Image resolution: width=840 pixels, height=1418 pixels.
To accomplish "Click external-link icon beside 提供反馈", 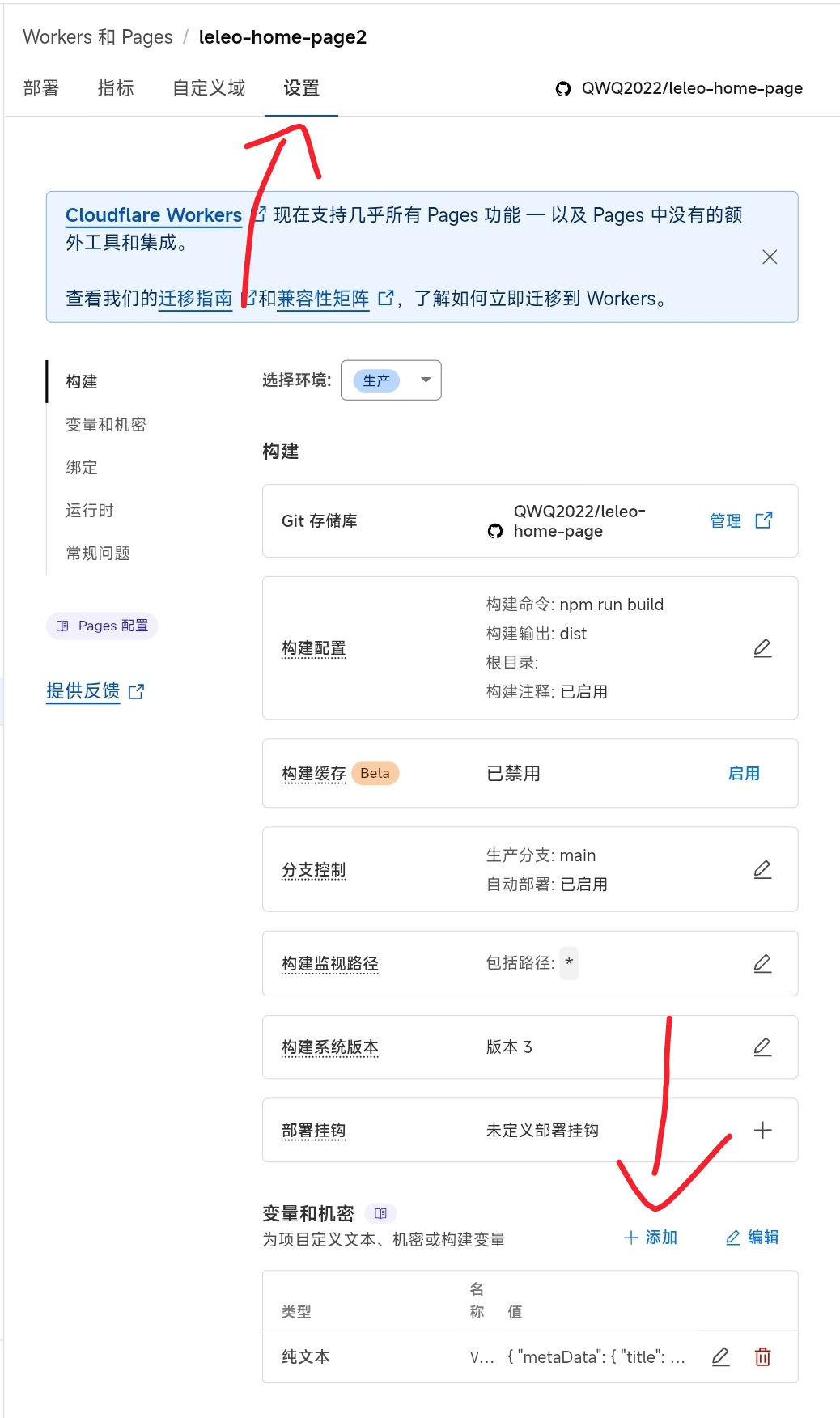I will [137, 692].
